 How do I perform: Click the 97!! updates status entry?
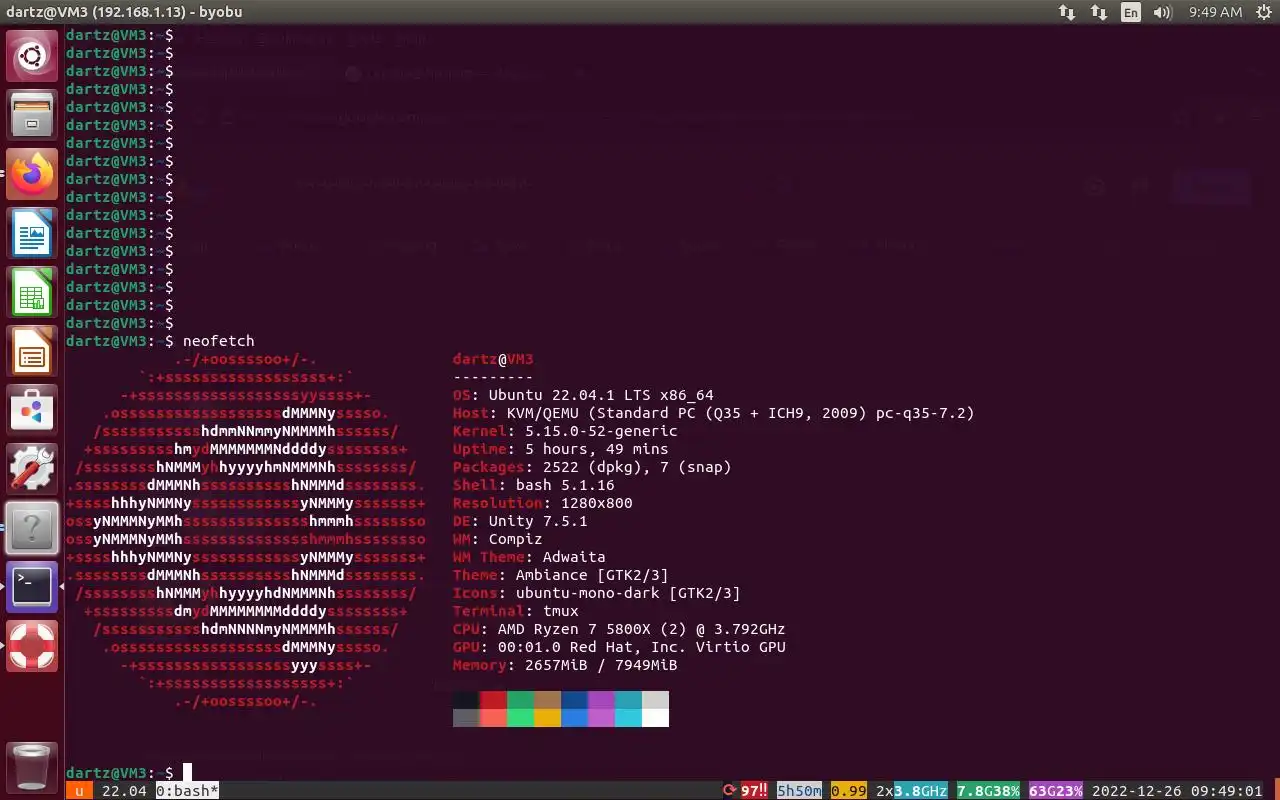(754, 791)
